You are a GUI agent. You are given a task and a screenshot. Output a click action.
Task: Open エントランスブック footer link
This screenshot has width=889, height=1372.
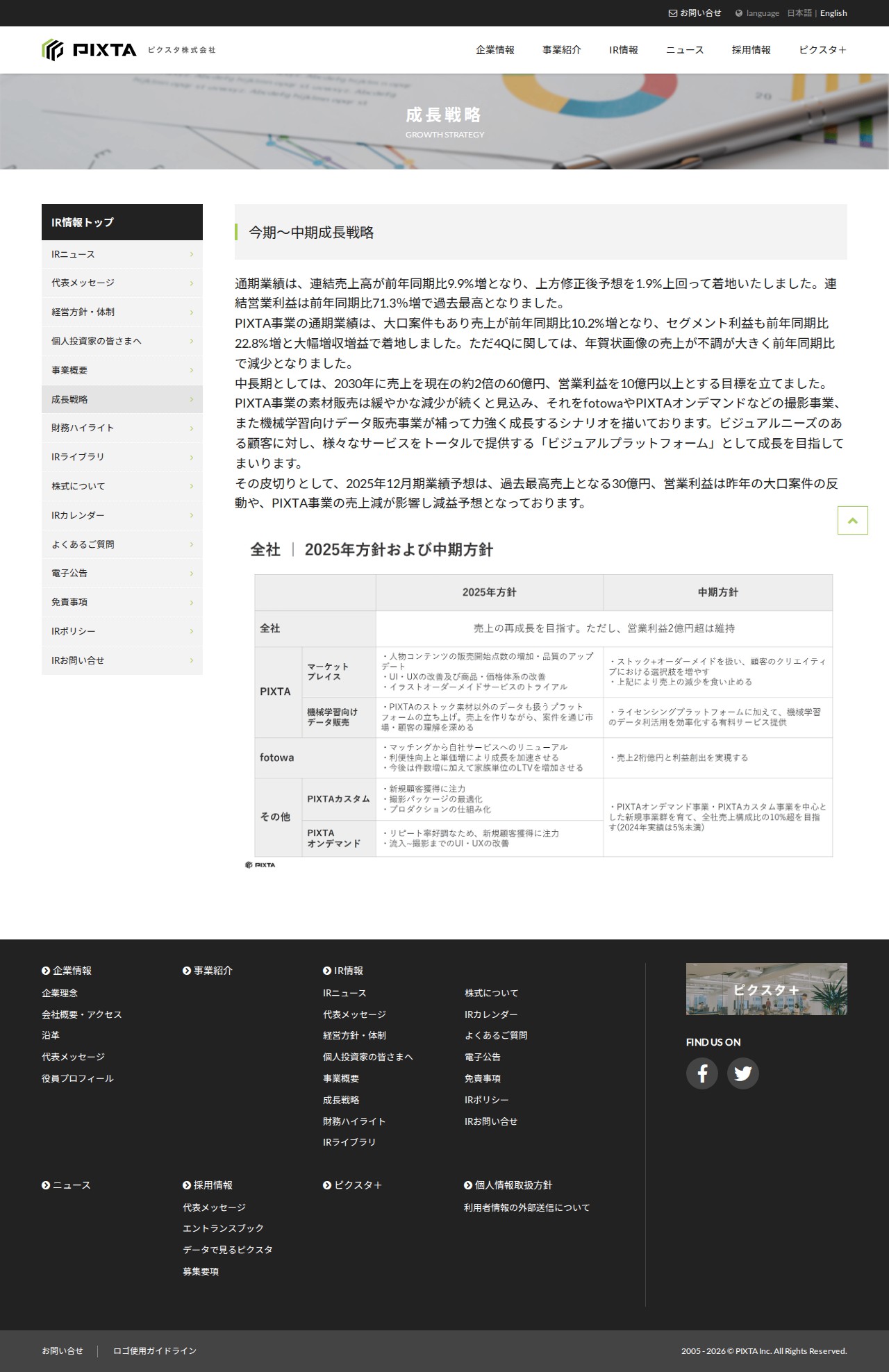(x=224, y=1229)
